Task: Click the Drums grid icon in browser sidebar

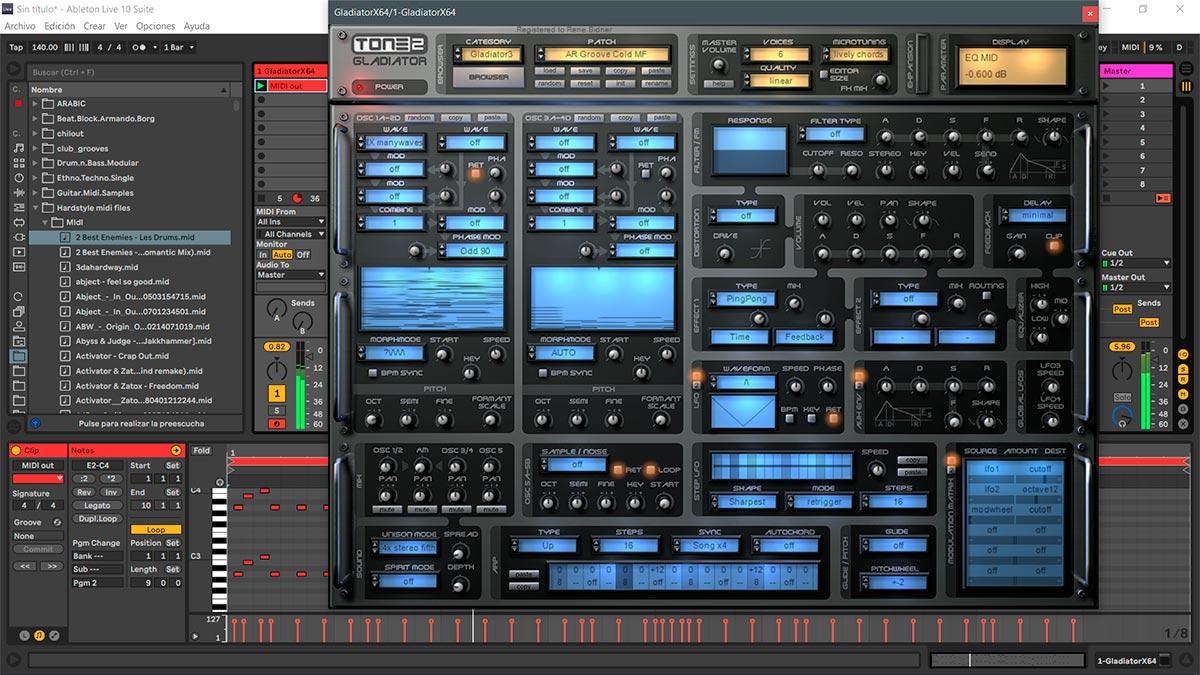Action: coord(18,162)
